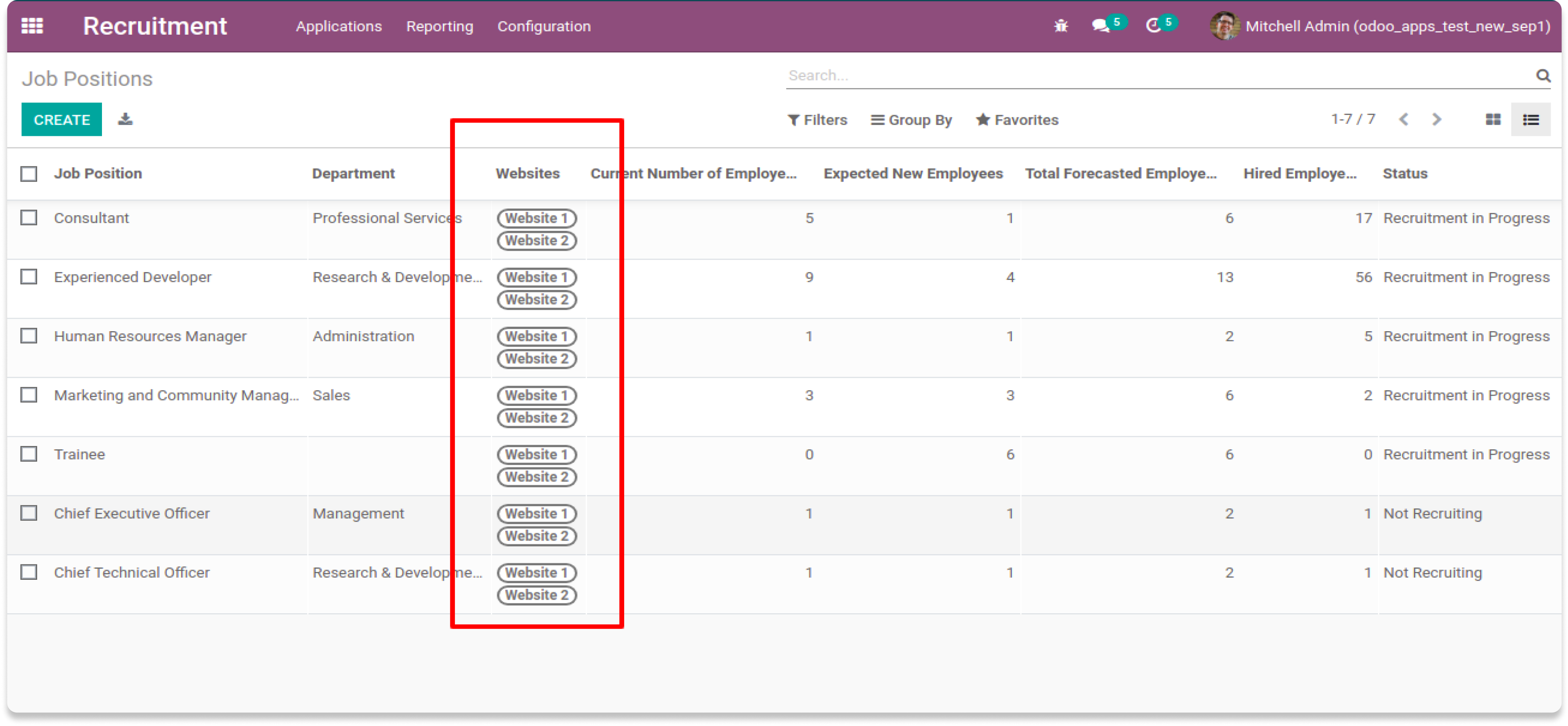Click the CREATE button
1568x726 pixels.
(62, 119)
